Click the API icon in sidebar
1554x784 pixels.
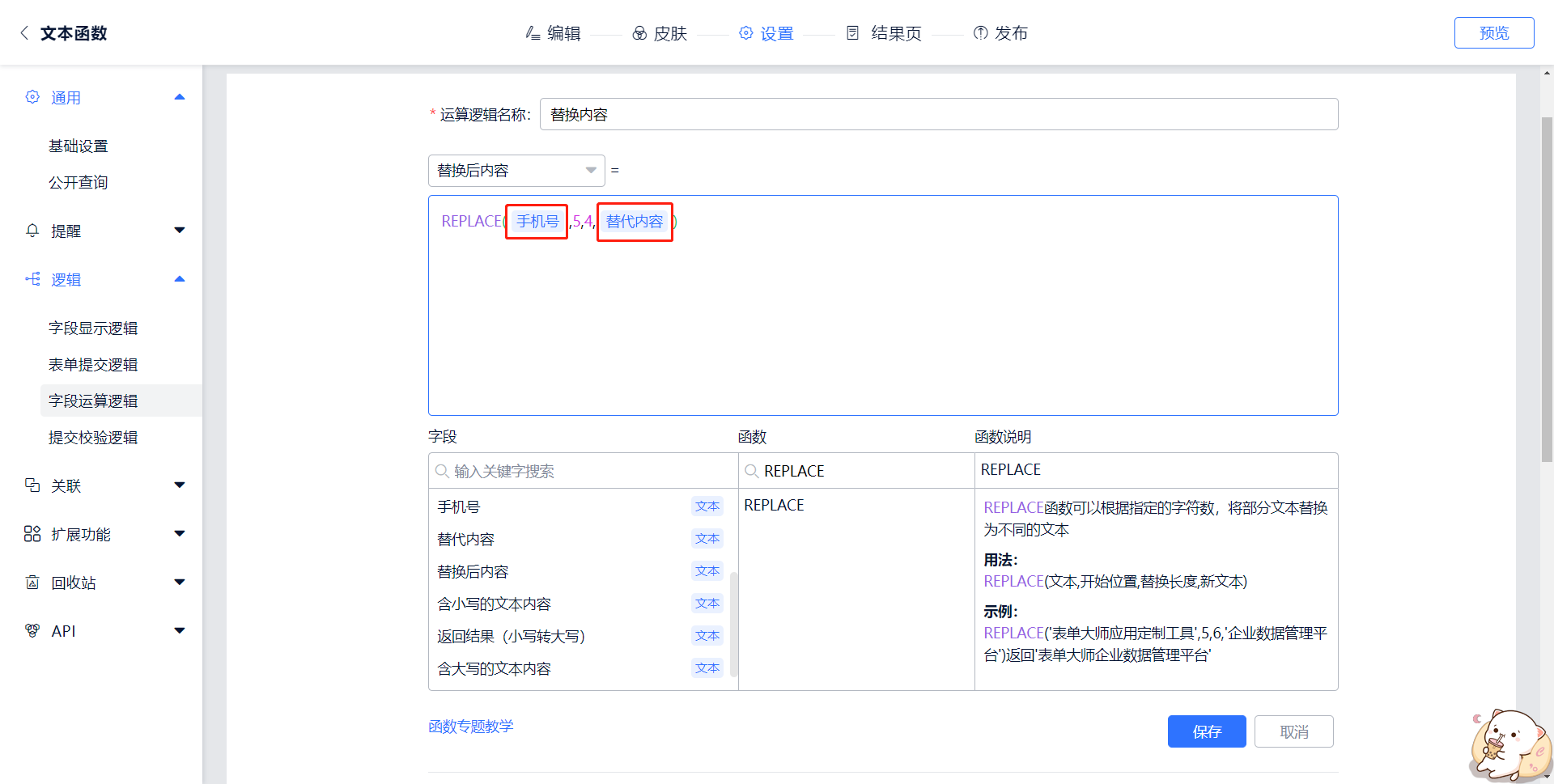tap(32, 631)
